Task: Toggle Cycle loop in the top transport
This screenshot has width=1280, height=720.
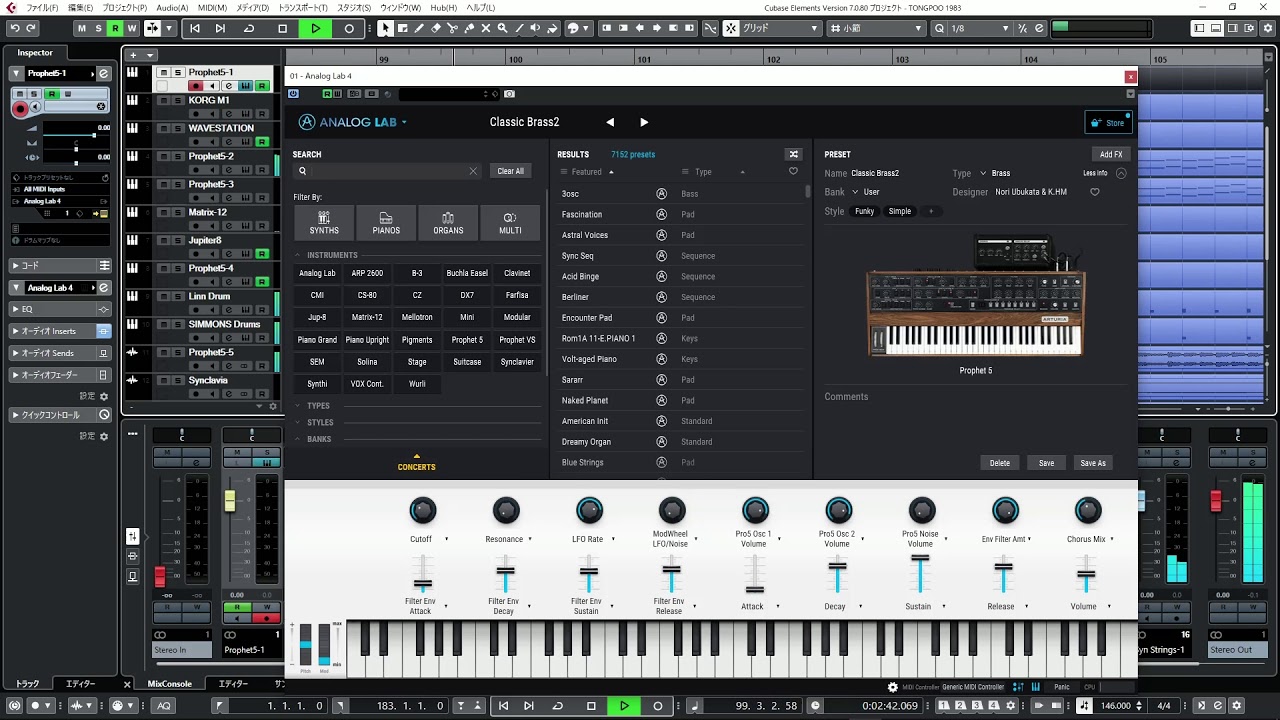Action: pyautogui.click(x=249, y=29)
